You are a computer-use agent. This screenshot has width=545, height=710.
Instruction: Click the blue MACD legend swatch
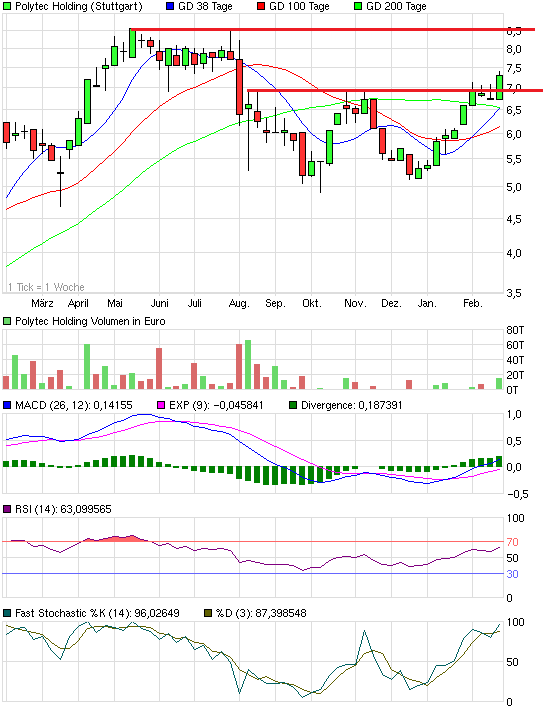[7, 405]
